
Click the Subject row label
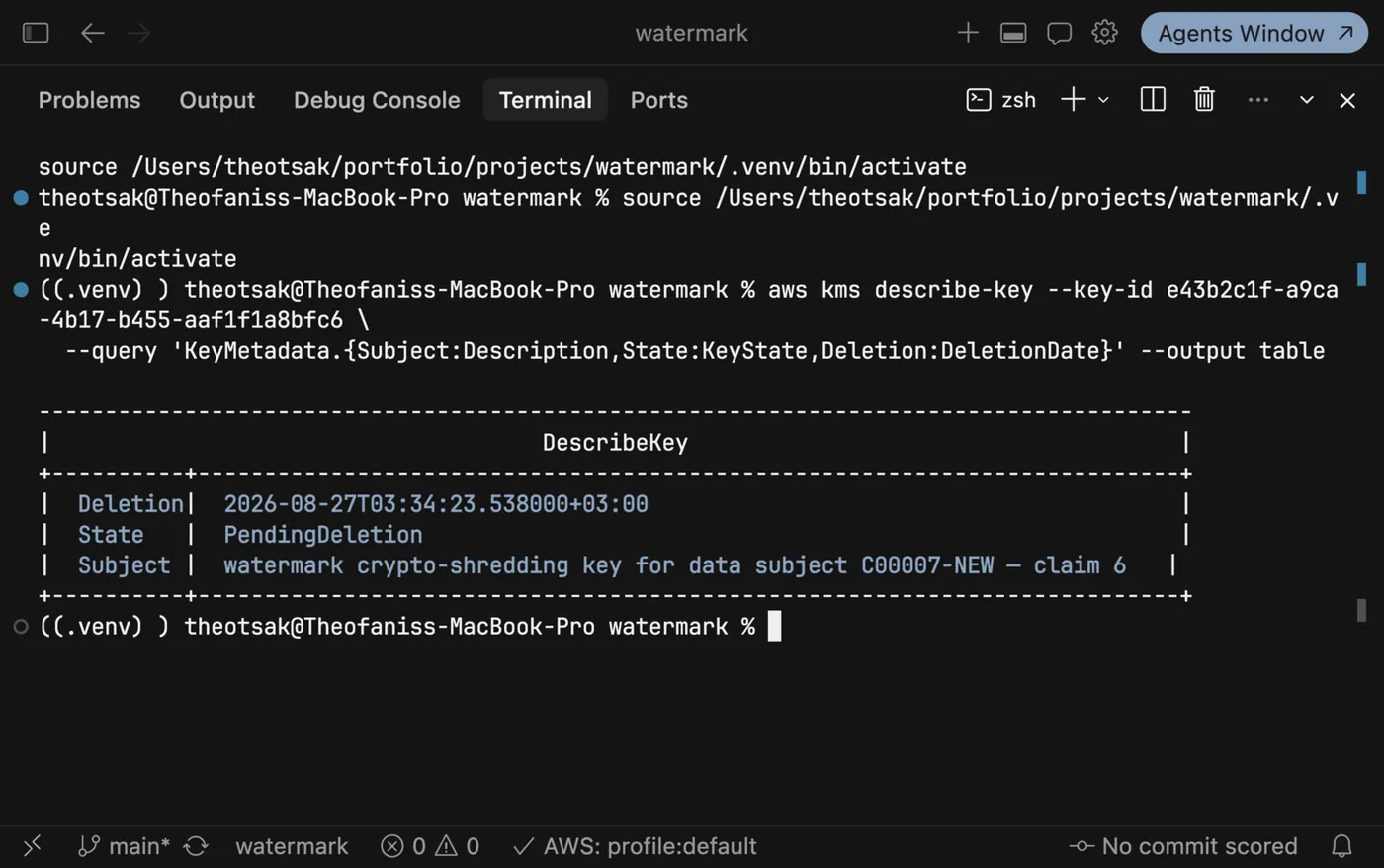tap(124, 565)
